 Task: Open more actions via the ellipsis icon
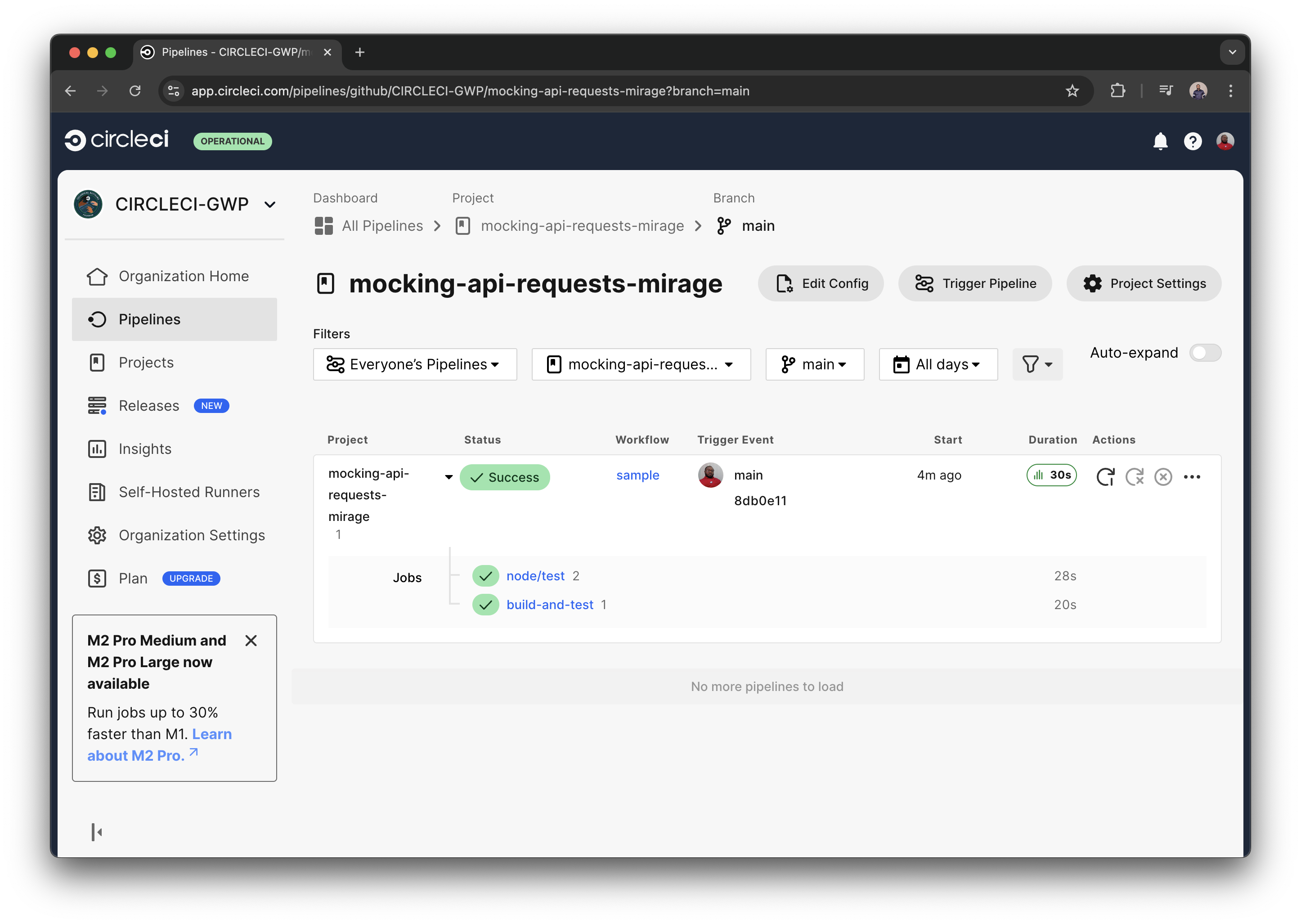pyautogui.click(x=1192, y=477)
